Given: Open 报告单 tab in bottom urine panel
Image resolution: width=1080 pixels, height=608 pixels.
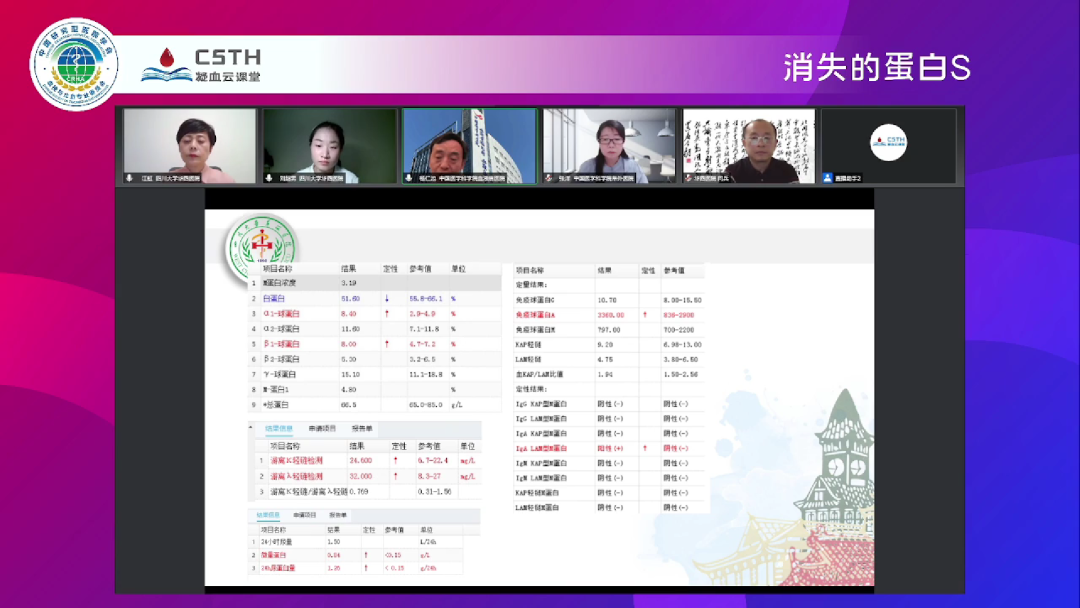Looking at the screenshot, I should tap(338, 515).
